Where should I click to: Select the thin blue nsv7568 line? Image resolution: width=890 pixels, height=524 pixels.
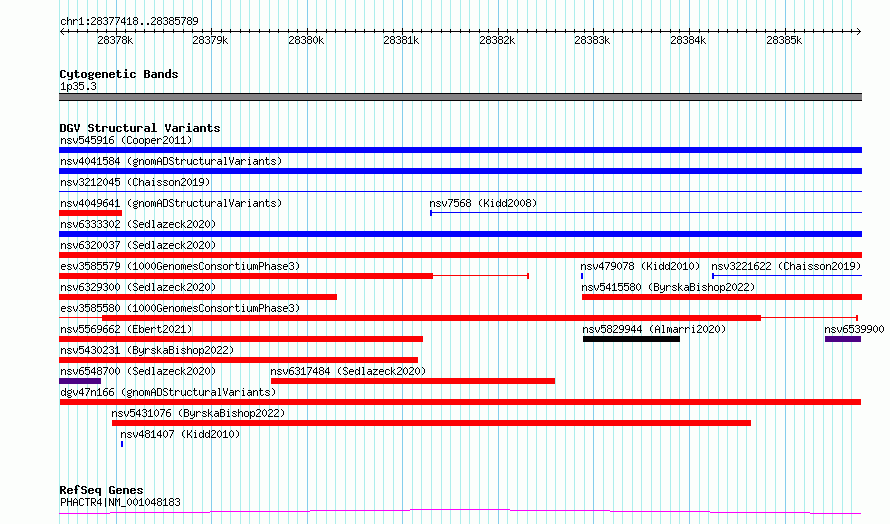point(646,213)
